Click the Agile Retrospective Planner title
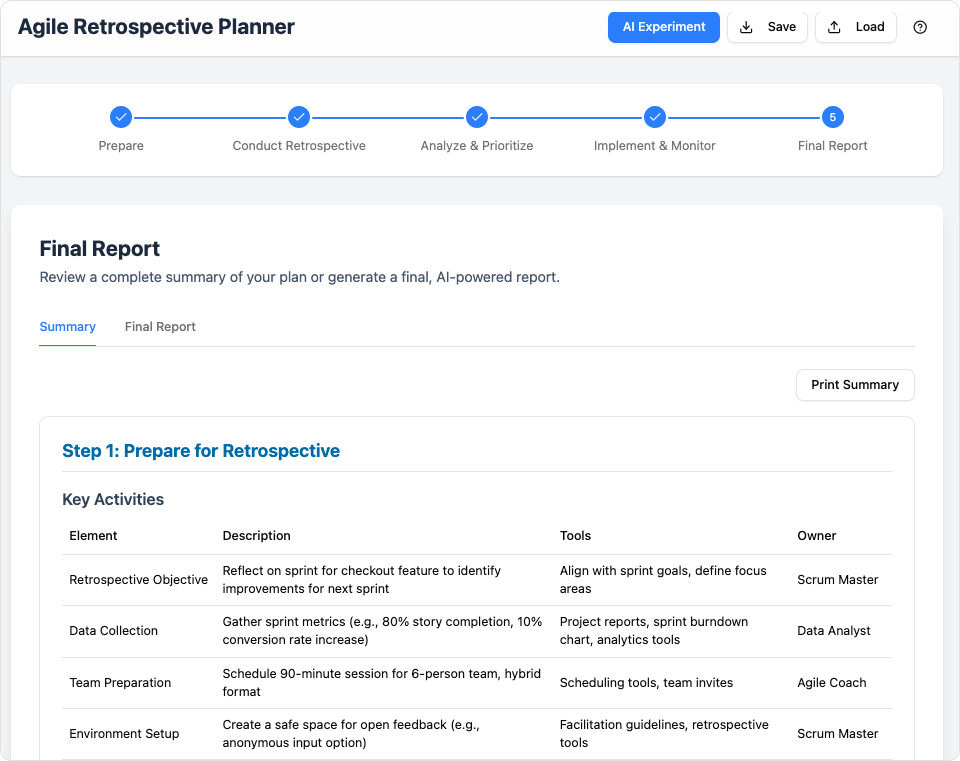The height and width of the screenshot is (761, 960). click(x=156, y=27)
